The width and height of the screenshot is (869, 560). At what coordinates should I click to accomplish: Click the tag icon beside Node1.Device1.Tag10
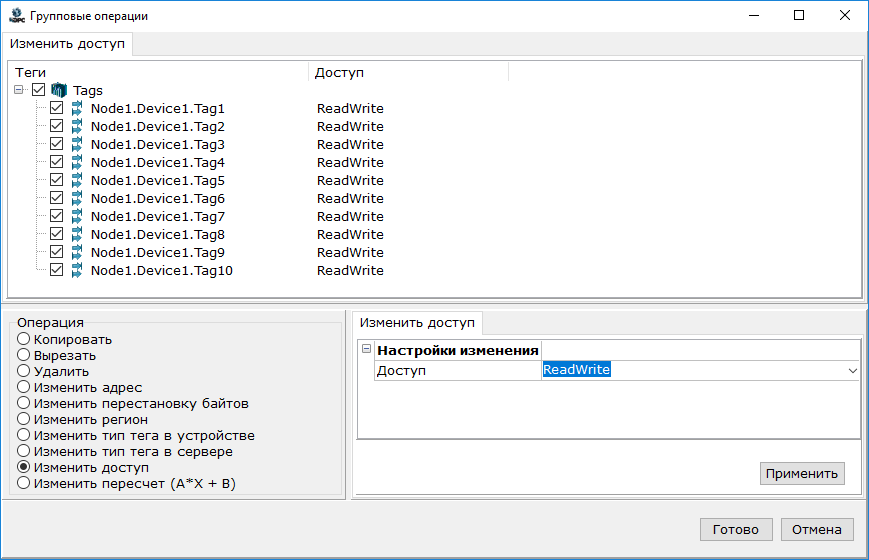tap(77, 270)
